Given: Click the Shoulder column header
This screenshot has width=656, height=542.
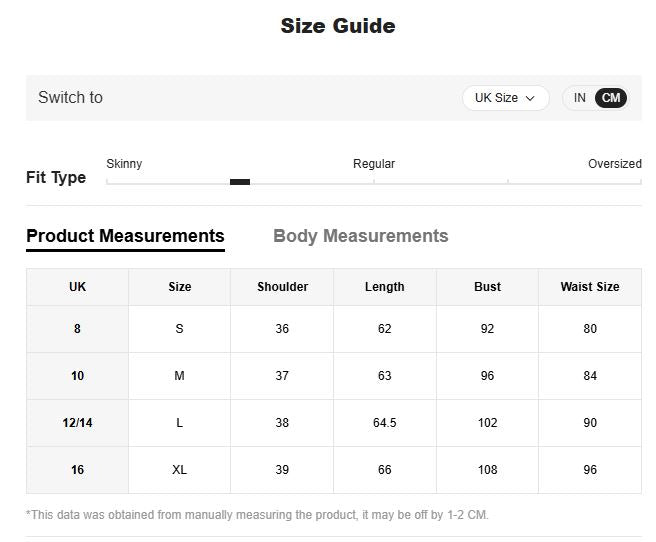Looking at the screenshot, I should (x=282, y=287).
